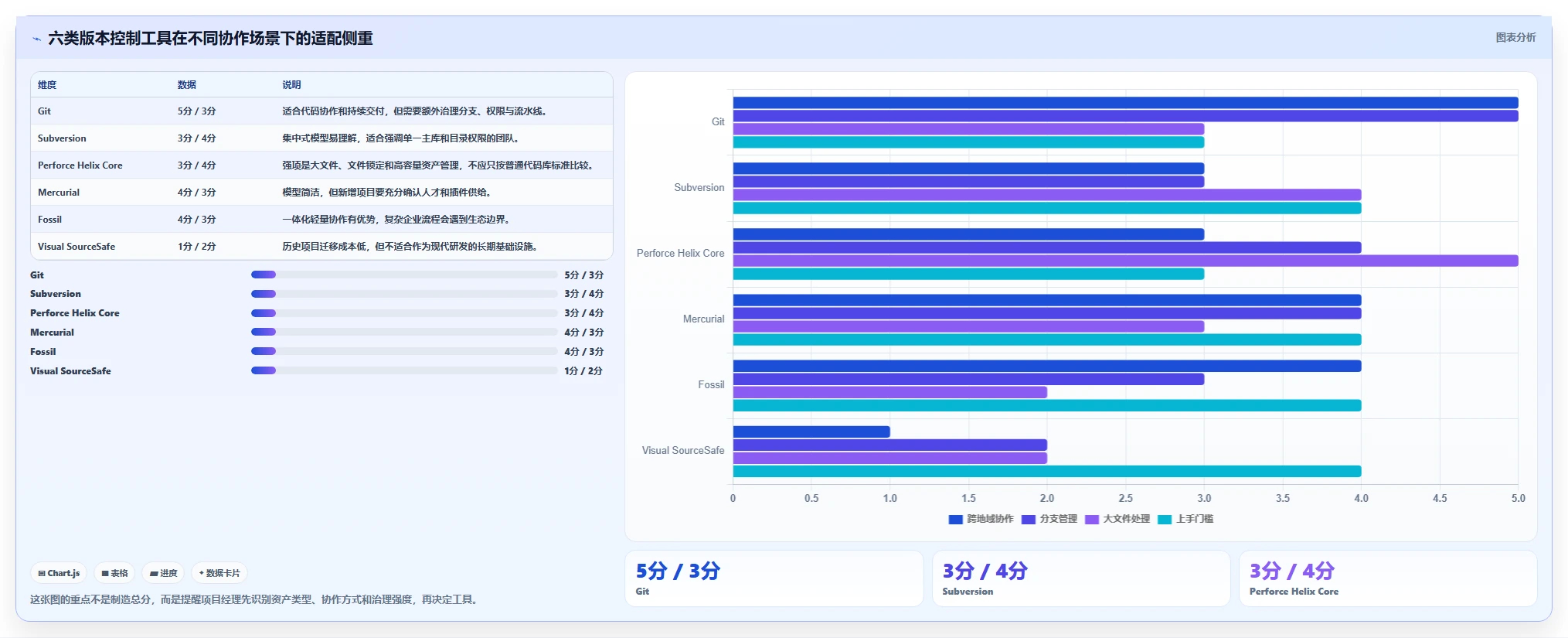Viewport: 1568px width, 638px height.
Task: Click the description starting '强项是大文件'
Action: (439, 165)
